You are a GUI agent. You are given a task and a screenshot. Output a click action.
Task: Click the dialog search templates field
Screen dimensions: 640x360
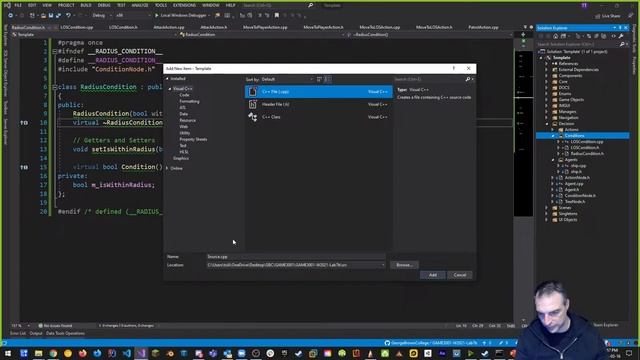coord(429,79)
